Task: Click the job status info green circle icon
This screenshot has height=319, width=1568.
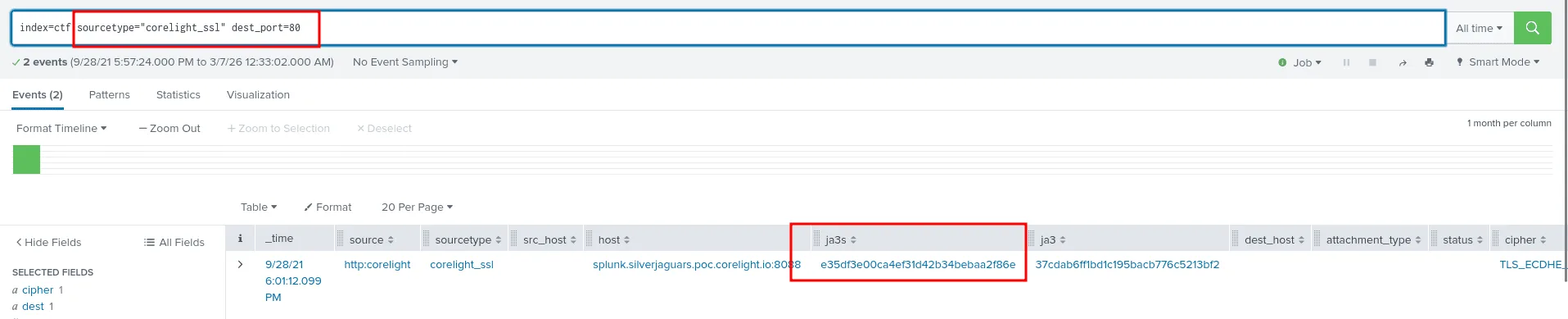Action: 1282,62
